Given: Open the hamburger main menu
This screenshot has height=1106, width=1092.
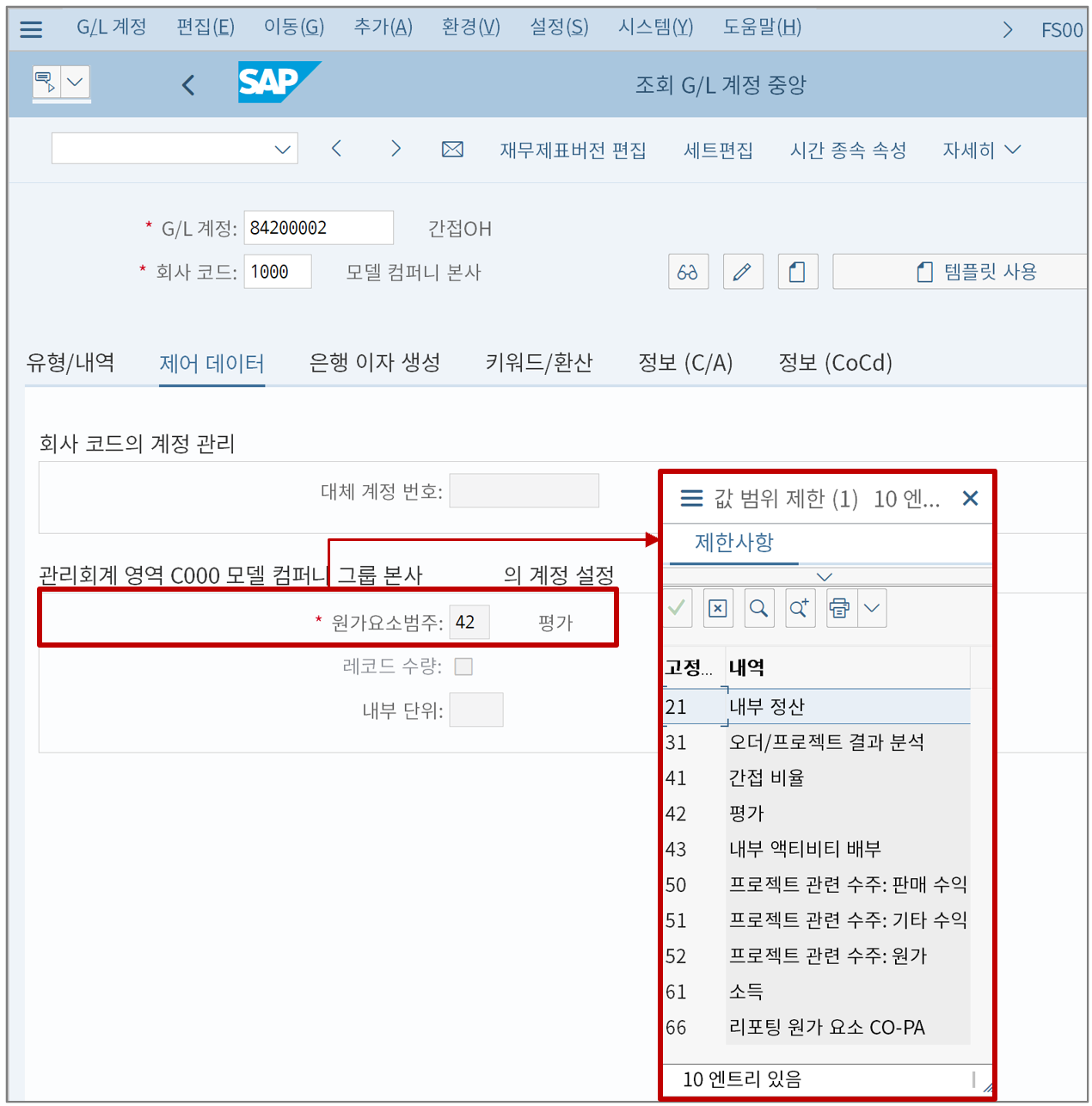Looking at the screenshot, I should (x=31, y=29).
